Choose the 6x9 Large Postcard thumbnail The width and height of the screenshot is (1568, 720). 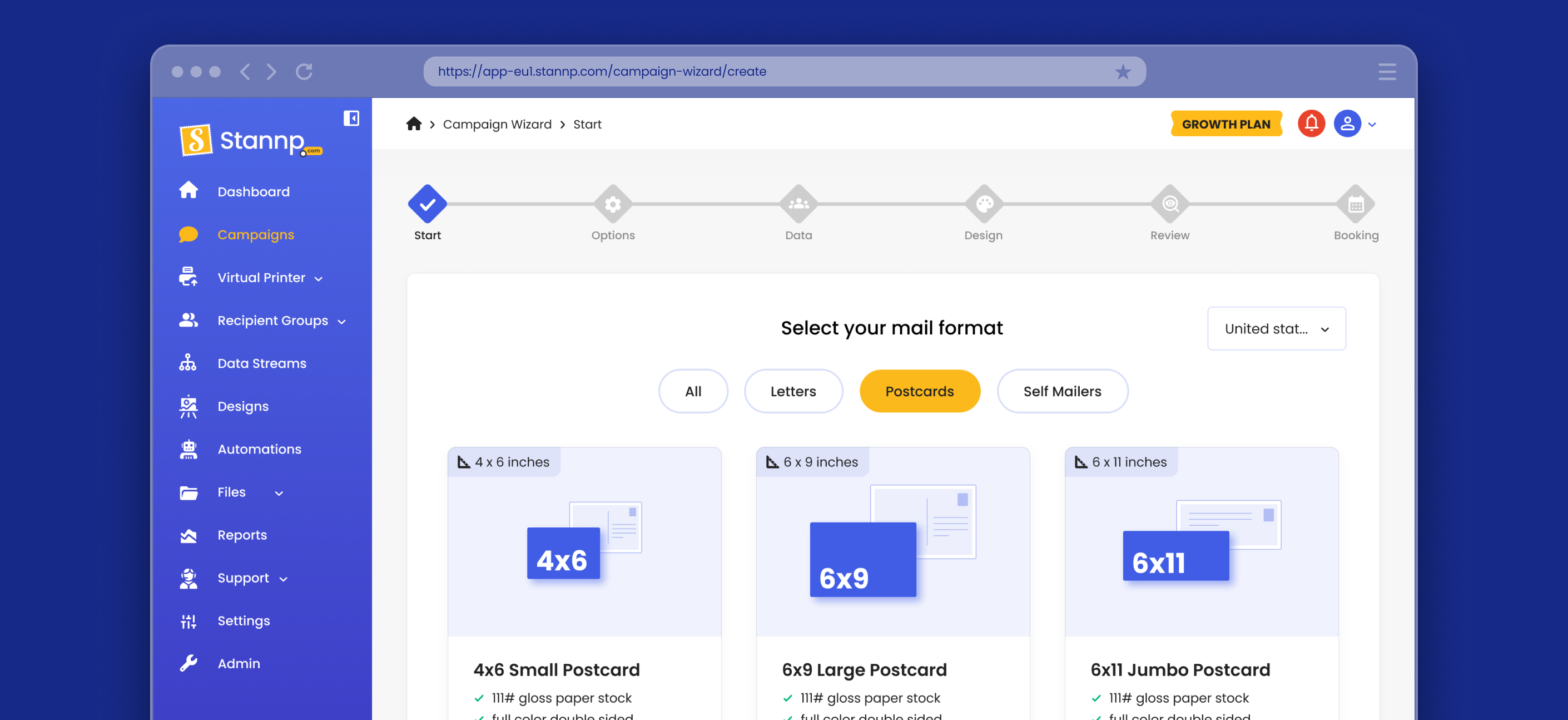[x=892, y=542]
